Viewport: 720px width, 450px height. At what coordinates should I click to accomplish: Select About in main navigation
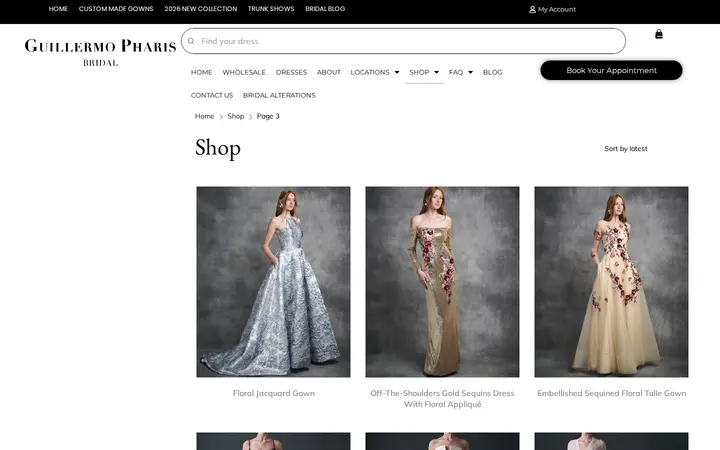point(329,72)
